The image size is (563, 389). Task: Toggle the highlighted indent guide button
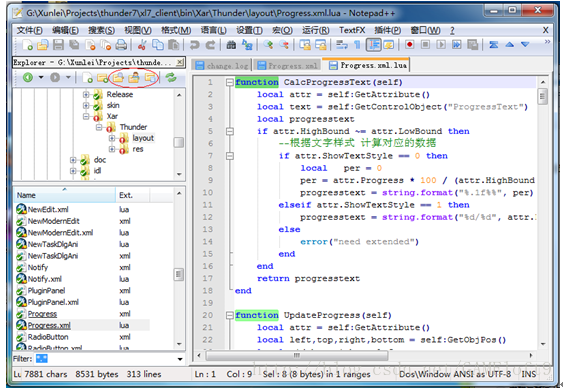click(373, 45)
